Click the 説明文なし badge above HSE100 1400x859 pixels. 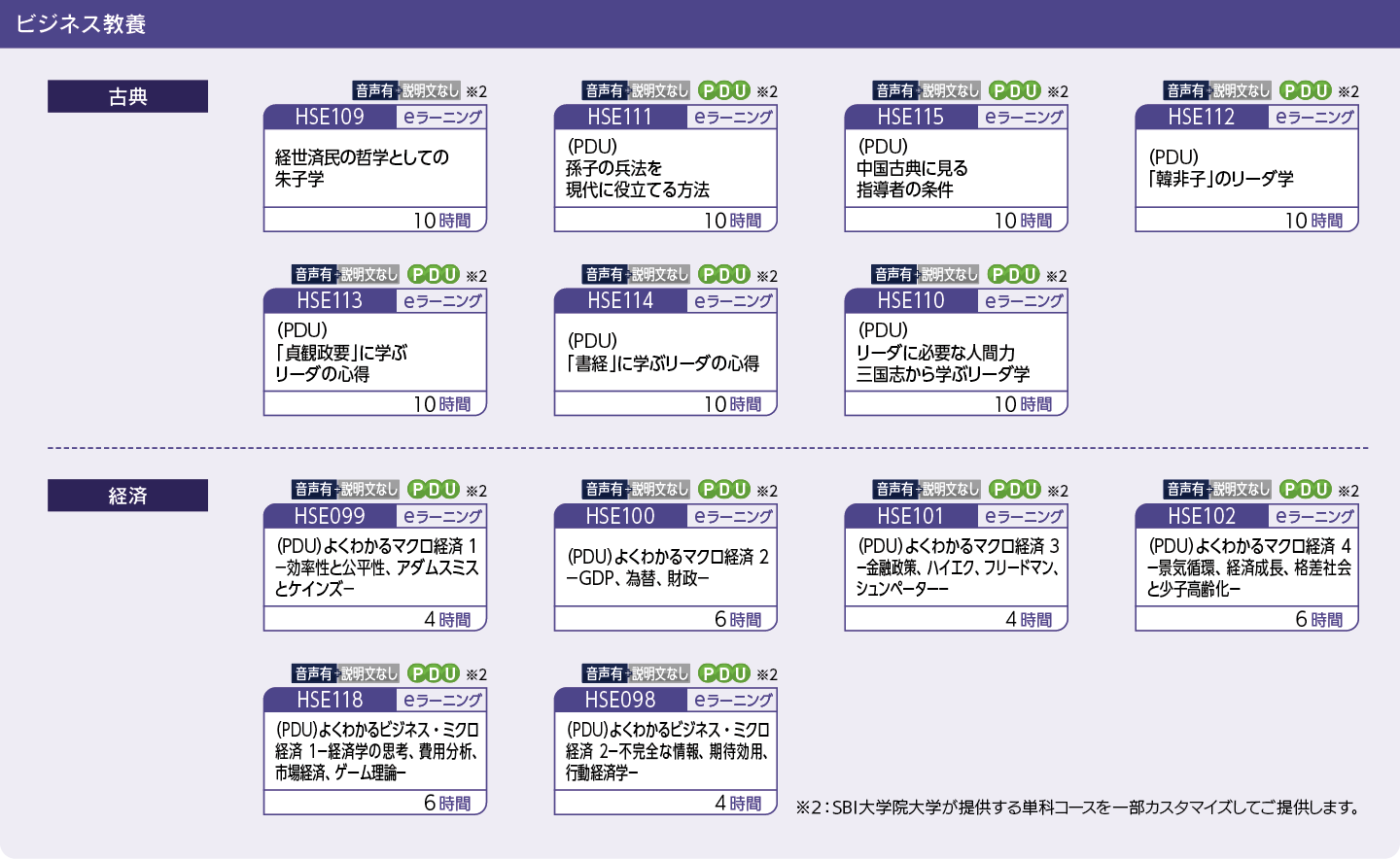pyautogui.click(x=659, y=489)
